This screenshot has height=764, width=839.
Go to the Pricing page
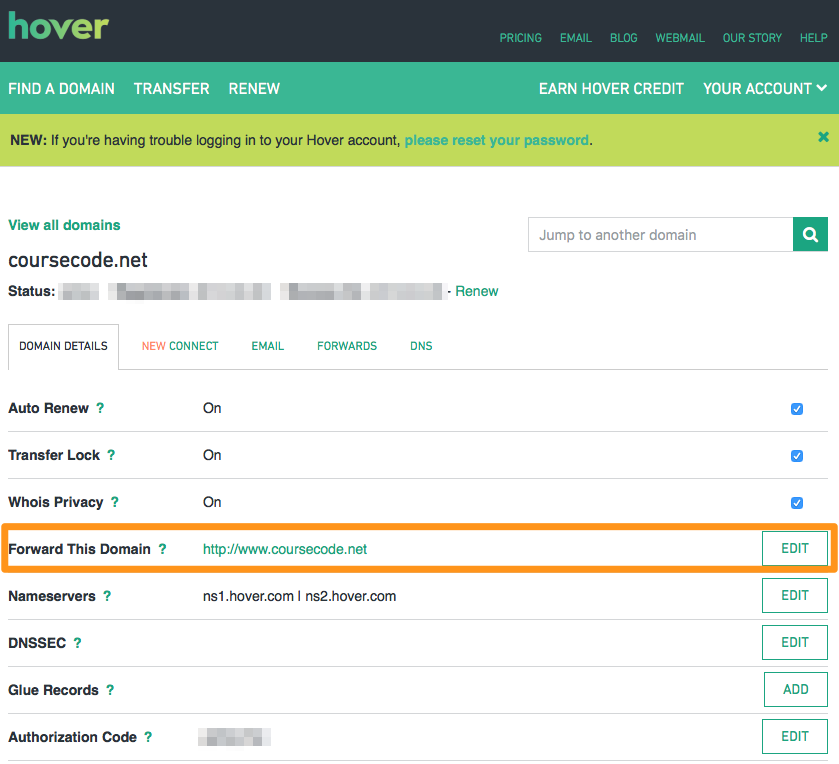click(x=521, y=38)
